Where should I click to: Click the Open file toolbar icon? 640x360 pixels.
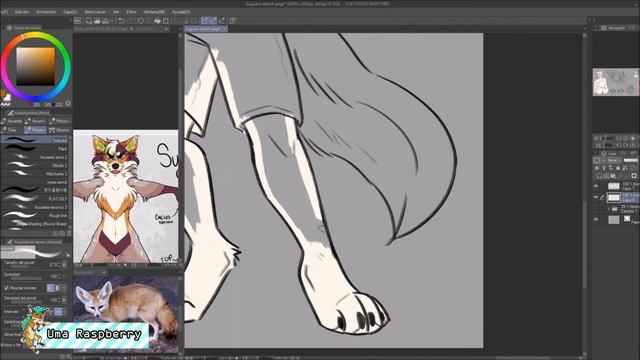(x=97, y=21)
